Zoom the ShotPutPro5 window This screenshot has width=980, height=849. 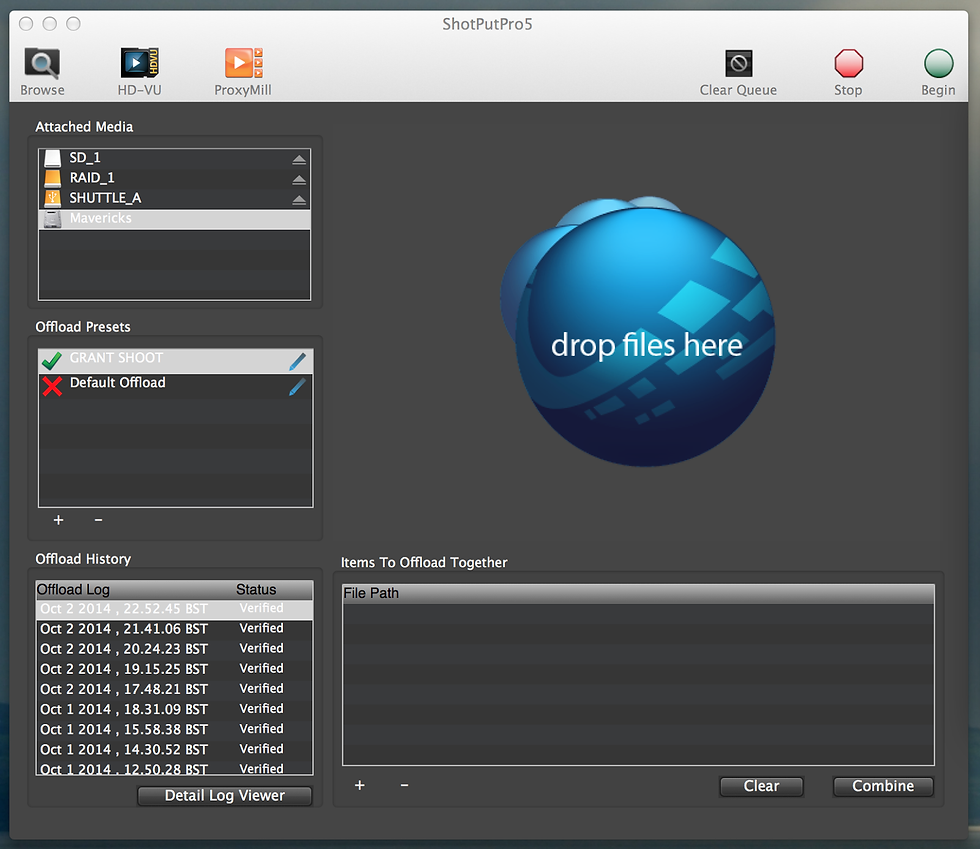pyautogui.click(x=74, y=24)
